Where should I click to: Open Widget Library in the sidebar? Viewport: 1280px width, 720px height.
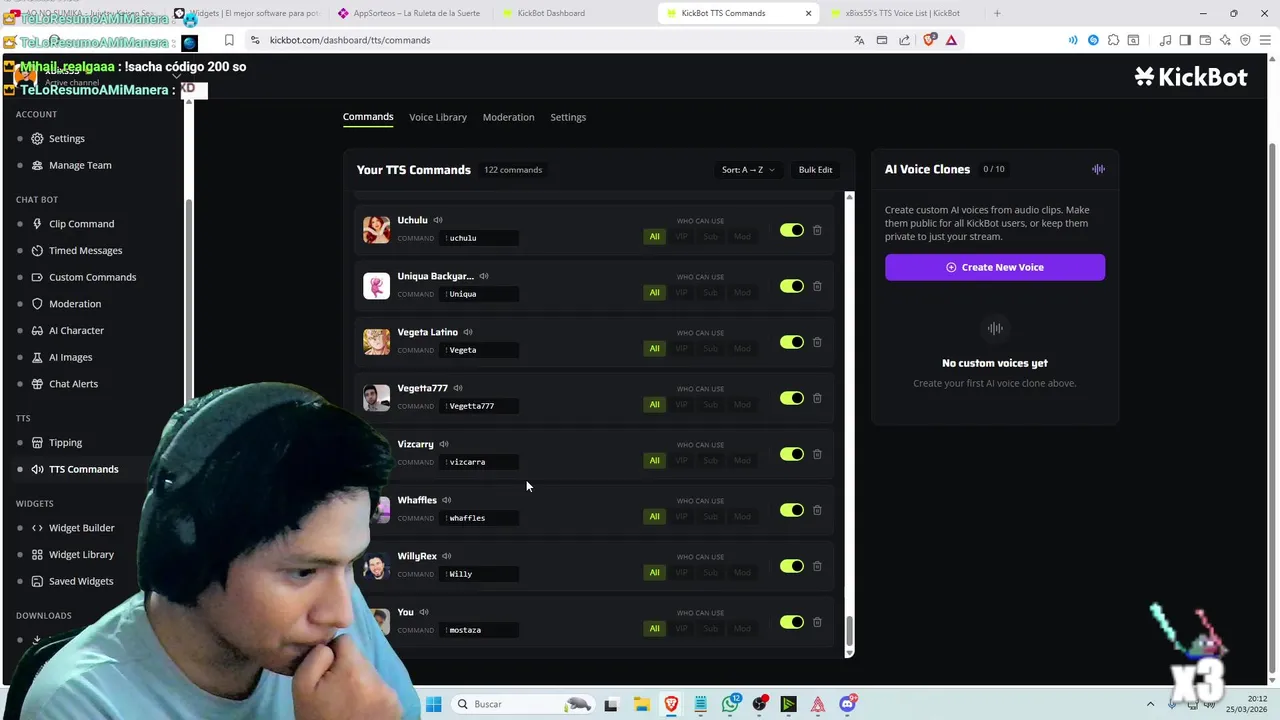[81, 555]
